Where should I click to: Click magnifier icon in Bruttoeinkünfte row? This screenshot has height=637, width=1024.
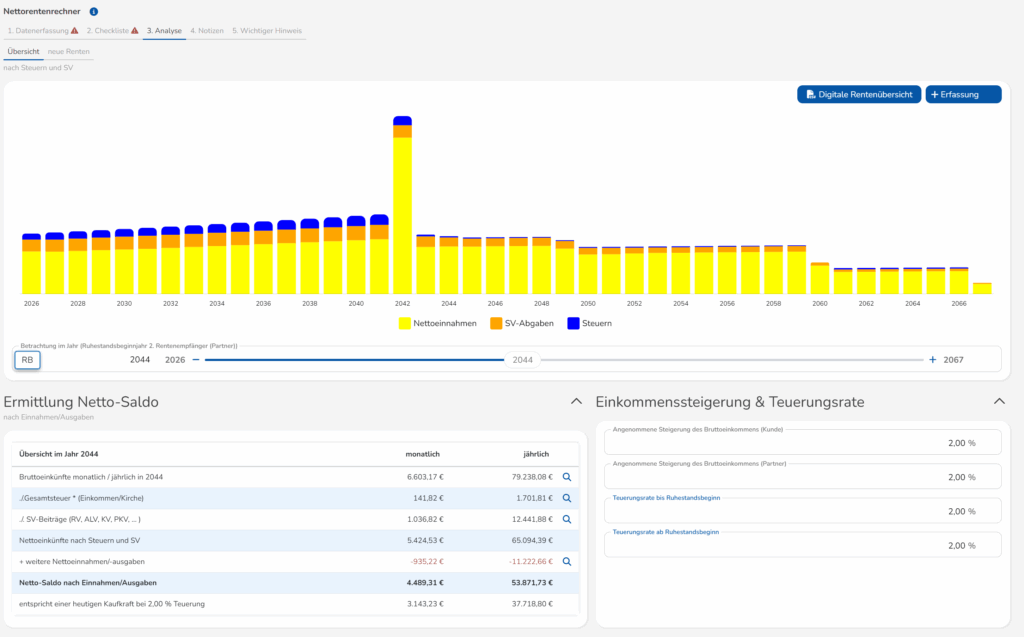point(567,478)
